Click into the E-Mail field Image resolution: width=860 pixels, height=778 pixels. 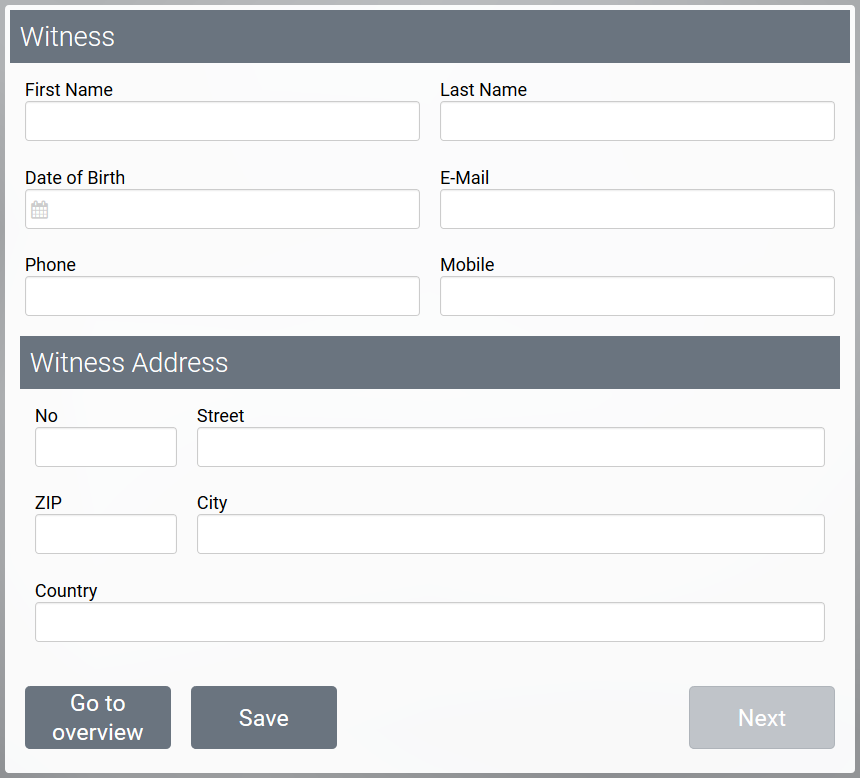[x=637, y=209]
